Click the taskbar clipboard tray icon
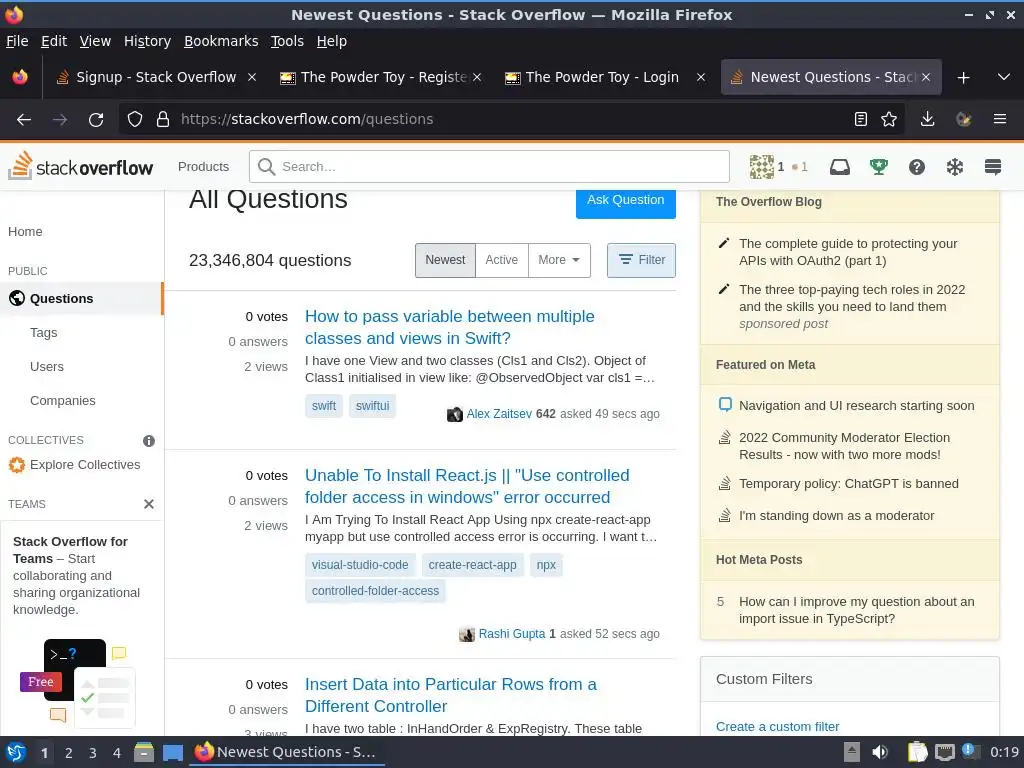 918,752
